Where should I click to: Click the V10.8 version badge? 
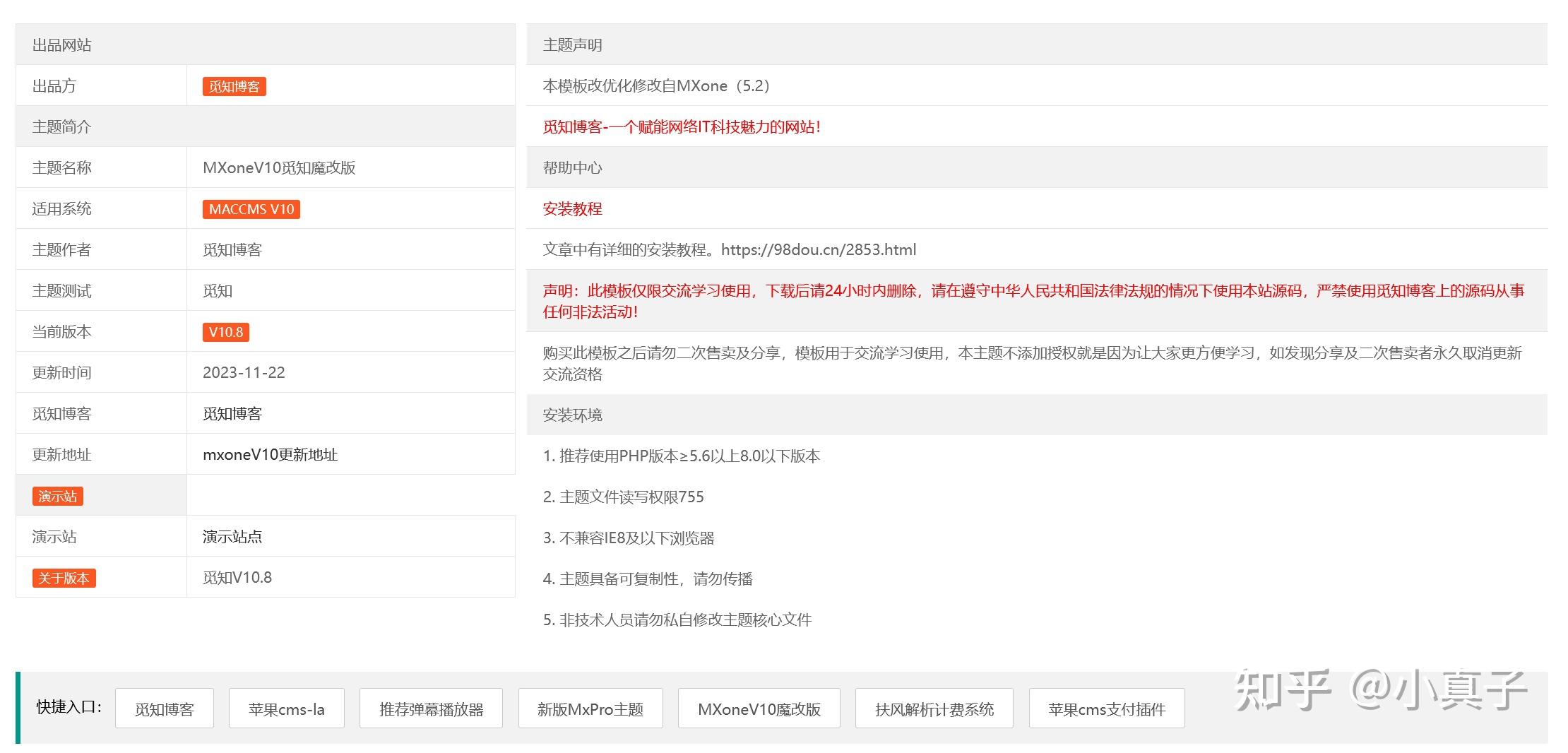tap(225, 331)
